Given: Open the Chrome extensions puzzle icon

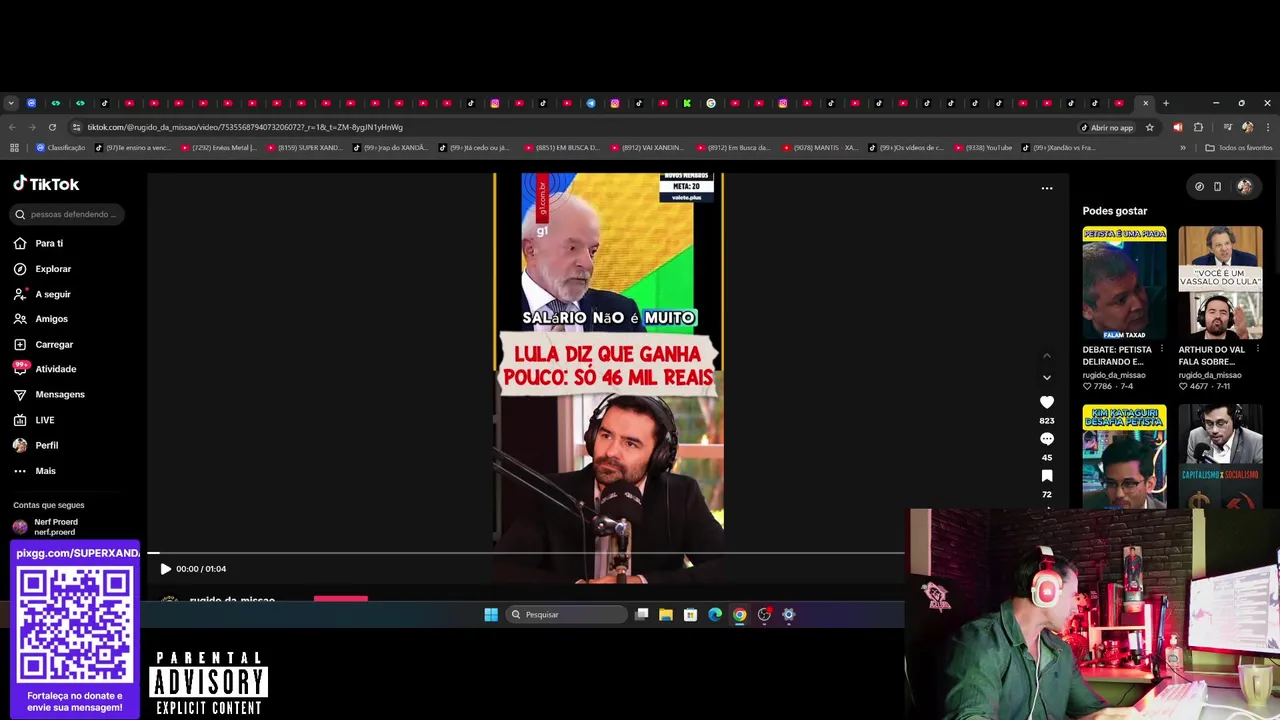Looking at the screenshot, I should tap(1199, 127).
